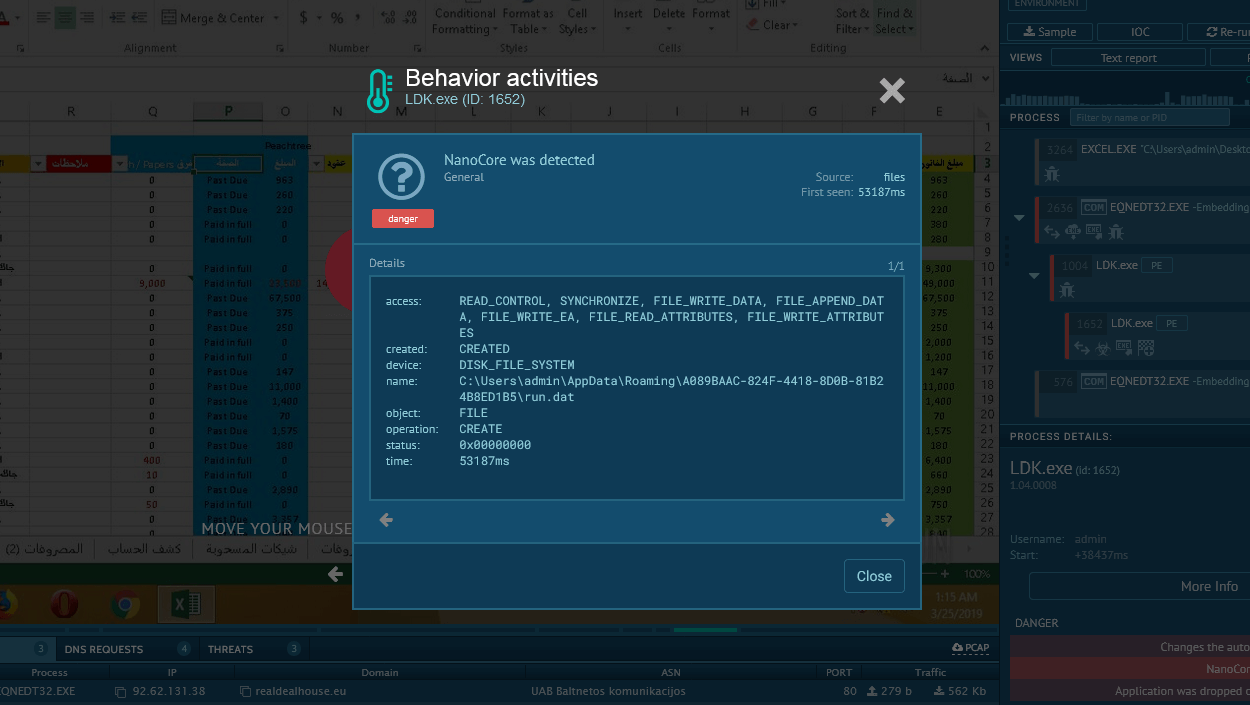Collapse the LDK.exe 1004 process subtree
The width and height of the screenshot is (1250, 705).
click(1034, 275)
